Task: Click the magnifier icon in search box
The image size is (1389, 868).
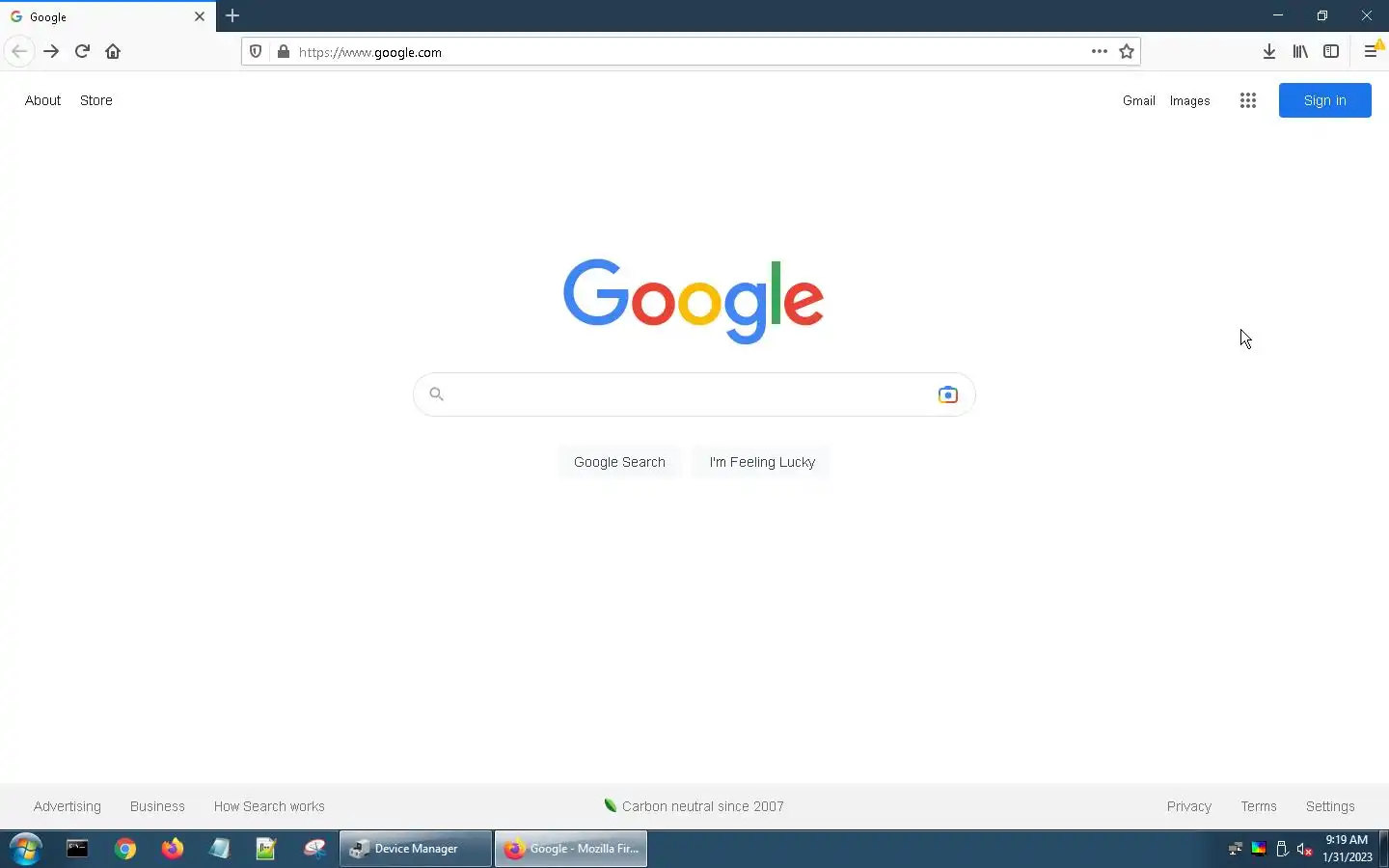Action: pyautogui.click(x=436, y=393)
